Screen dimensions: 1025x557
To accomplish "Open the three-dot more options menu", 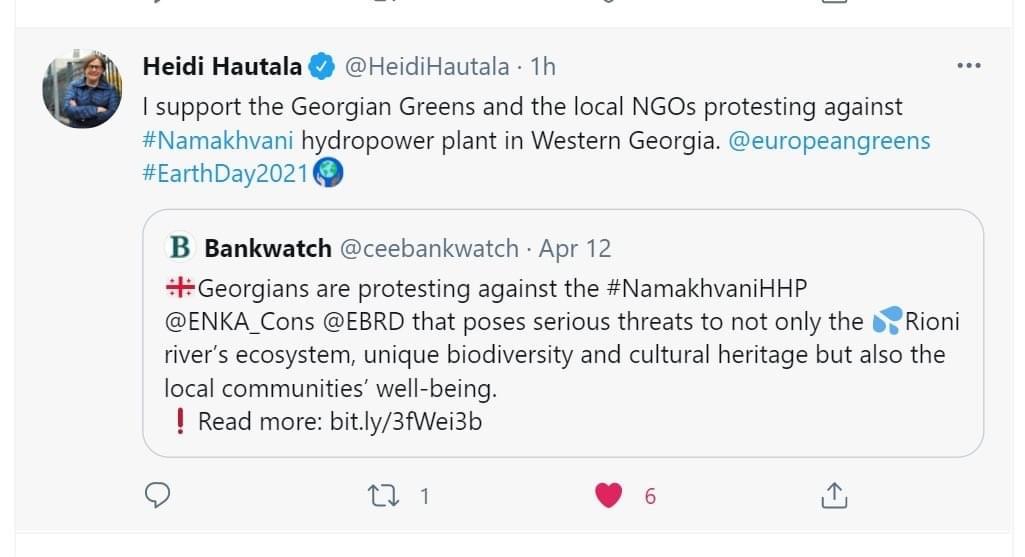I will point(969,66).
